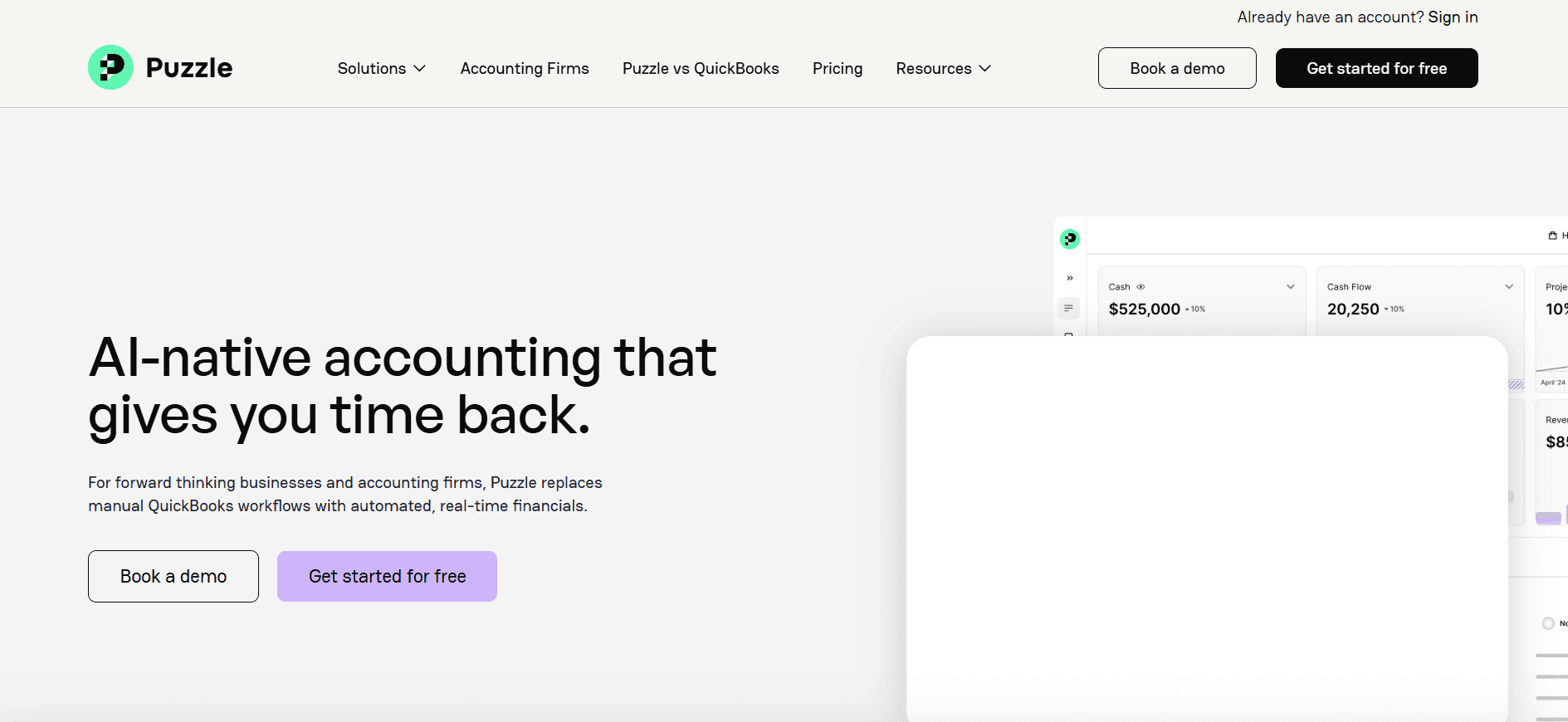The width and height of the screenshot is (1568, 722).
Task: Click black Get started for free button
Action: pos(1377,68)
